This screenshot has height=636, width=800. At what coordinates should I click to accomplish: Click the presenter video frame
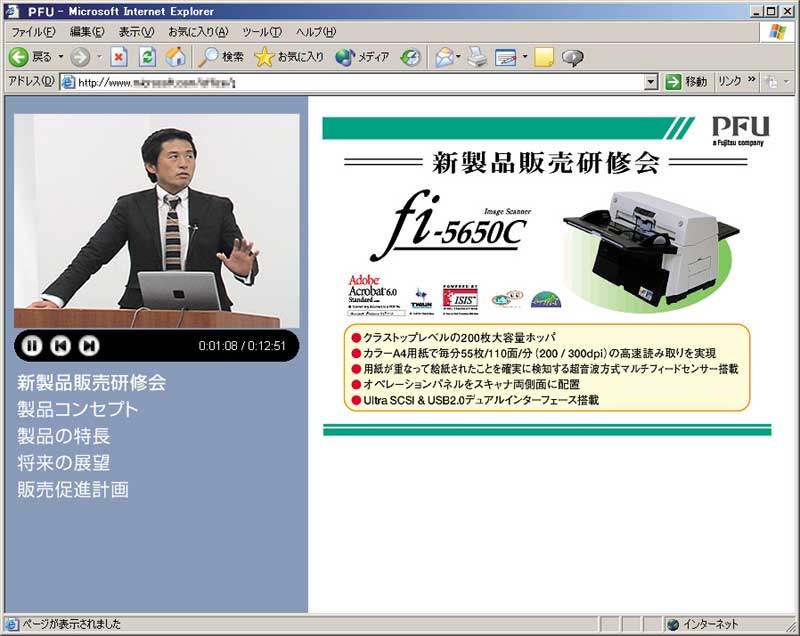(157, 221)
